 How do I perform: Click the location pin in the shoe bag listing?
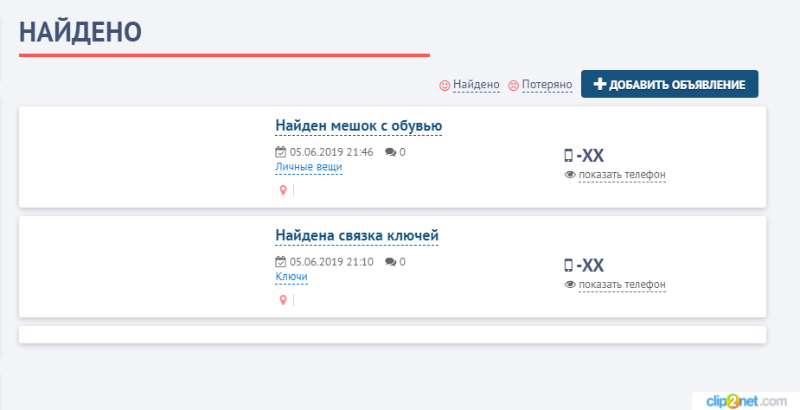(x=283, y=190)
